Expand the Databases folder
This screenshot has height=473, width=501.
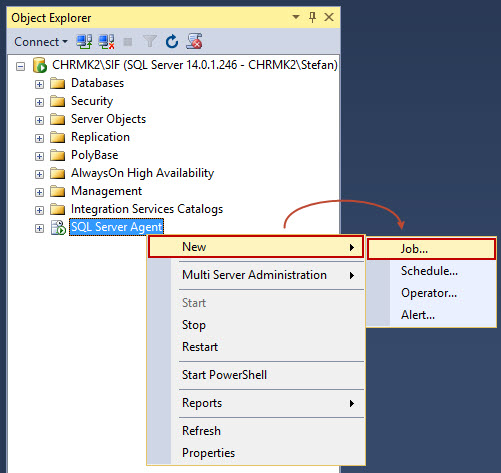[39, 84]
